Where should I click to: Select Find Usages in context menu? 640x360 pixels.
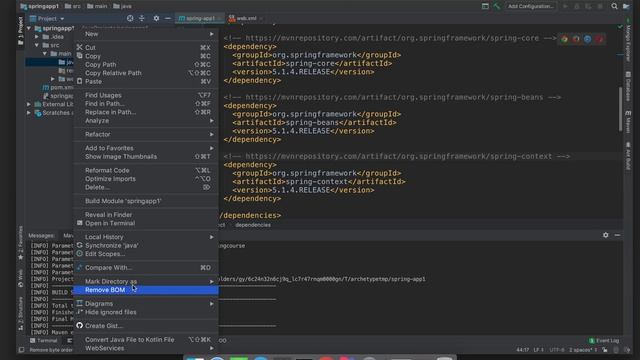click(x=146, y=95)
